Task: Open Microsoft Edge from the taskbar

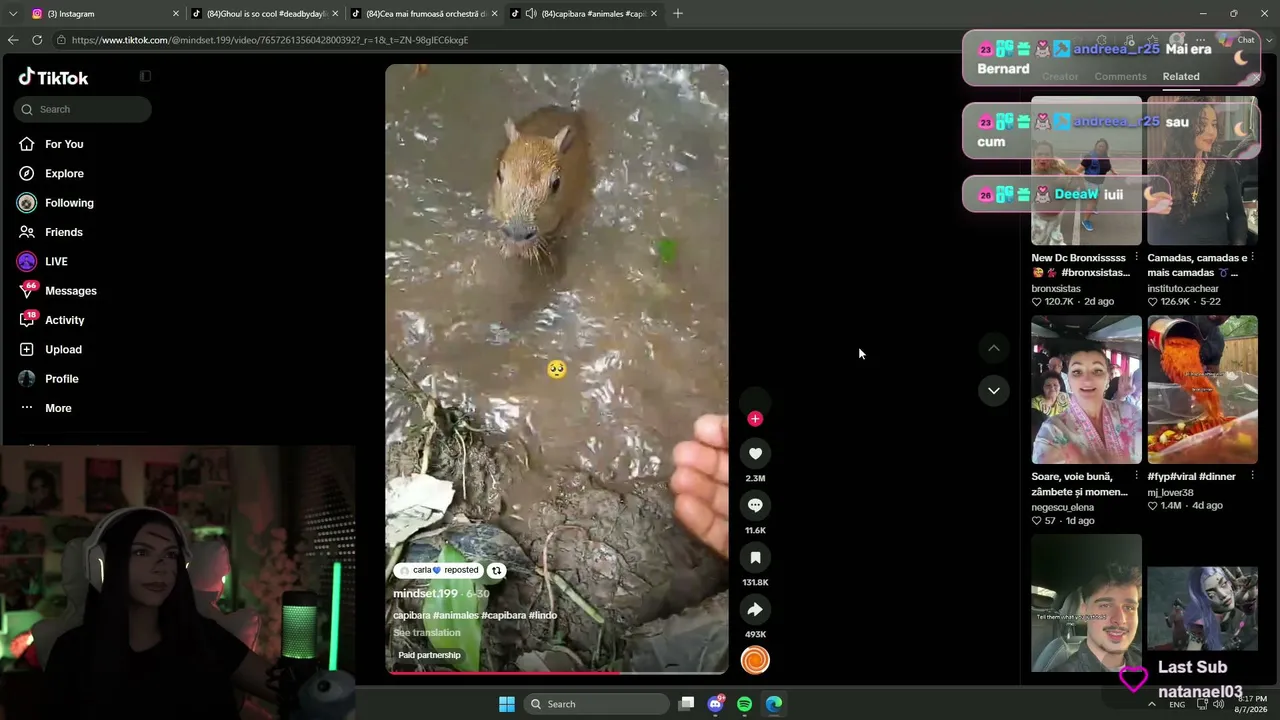Action: point(774,704)
